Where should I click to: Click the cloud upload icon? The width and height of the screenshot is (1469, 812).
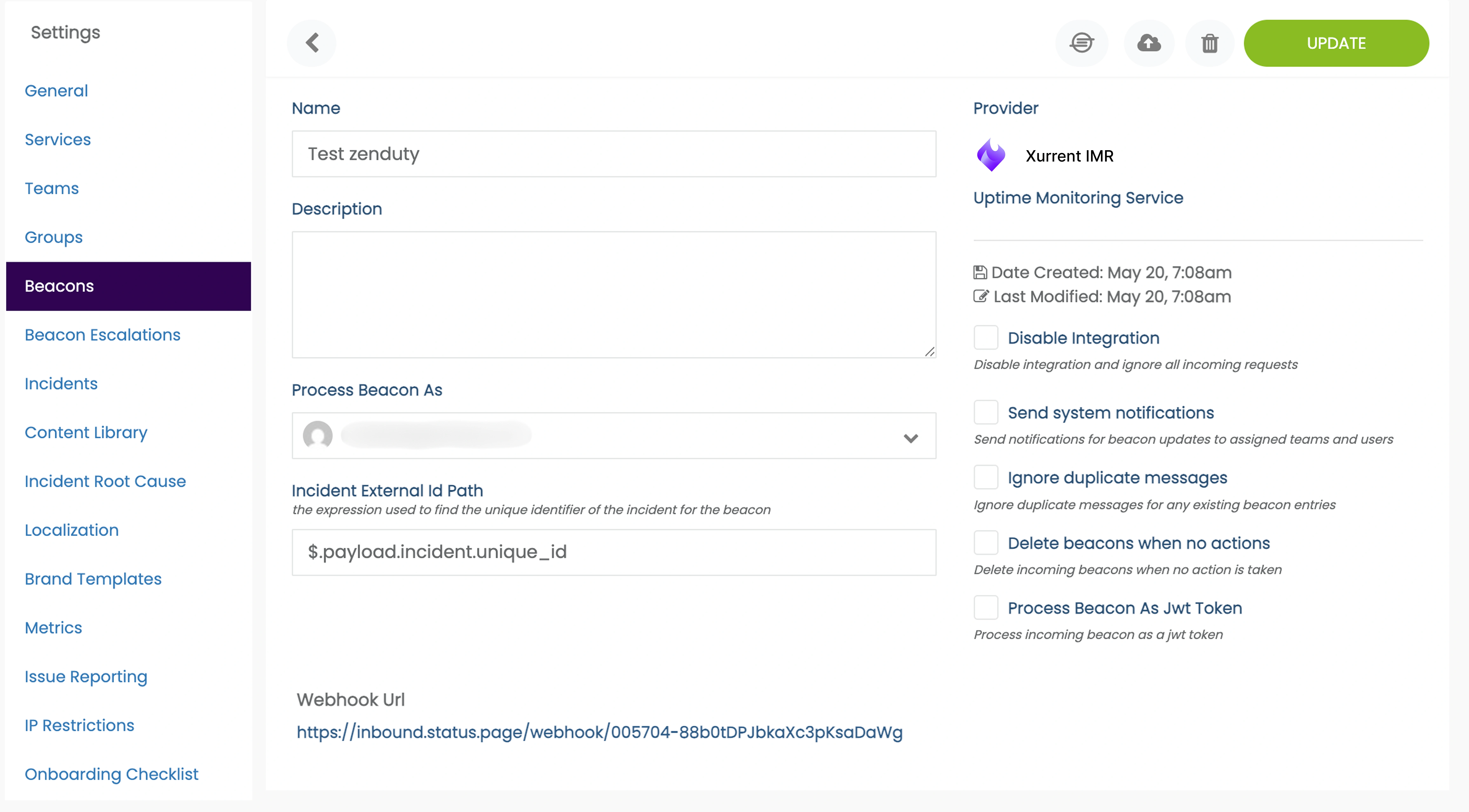(1149, 43)
